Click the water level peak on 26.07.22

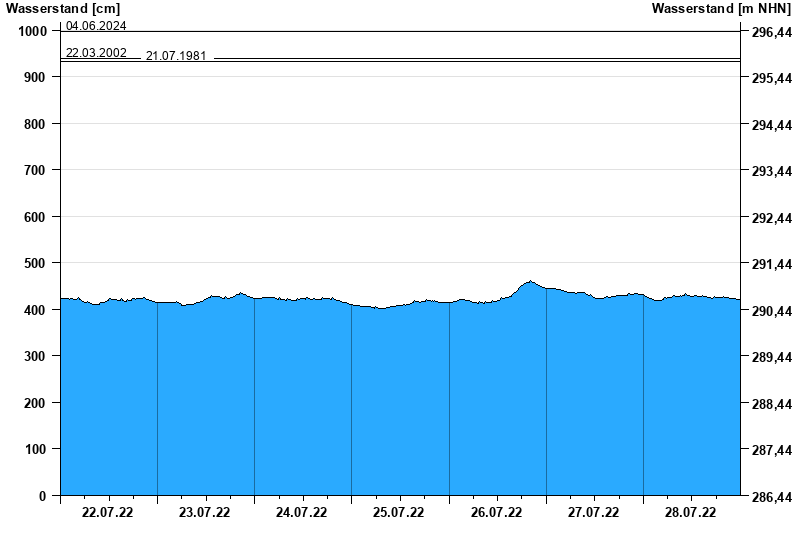(x=531, y=282)
